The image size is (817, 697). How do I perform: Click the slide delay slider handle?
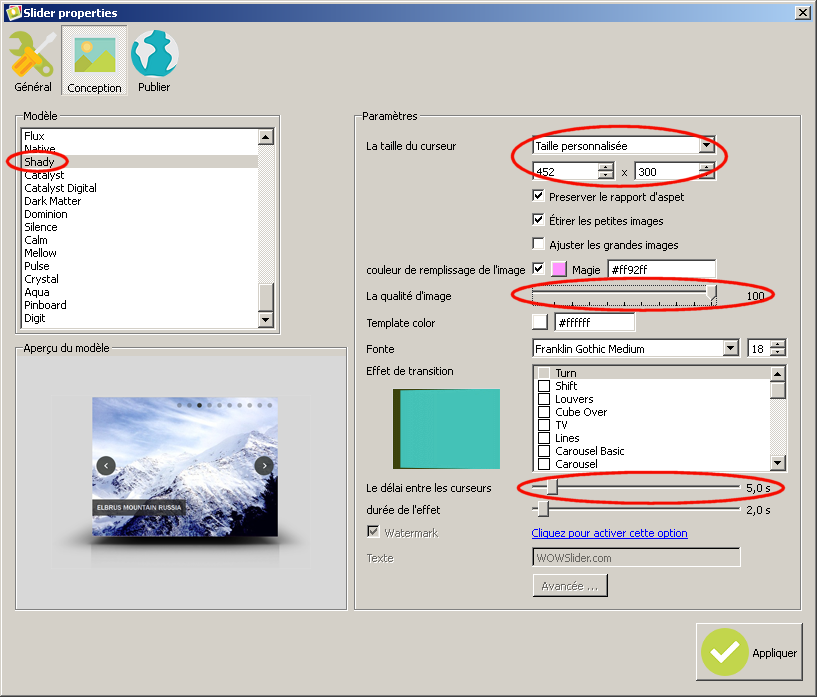(552, 487)
